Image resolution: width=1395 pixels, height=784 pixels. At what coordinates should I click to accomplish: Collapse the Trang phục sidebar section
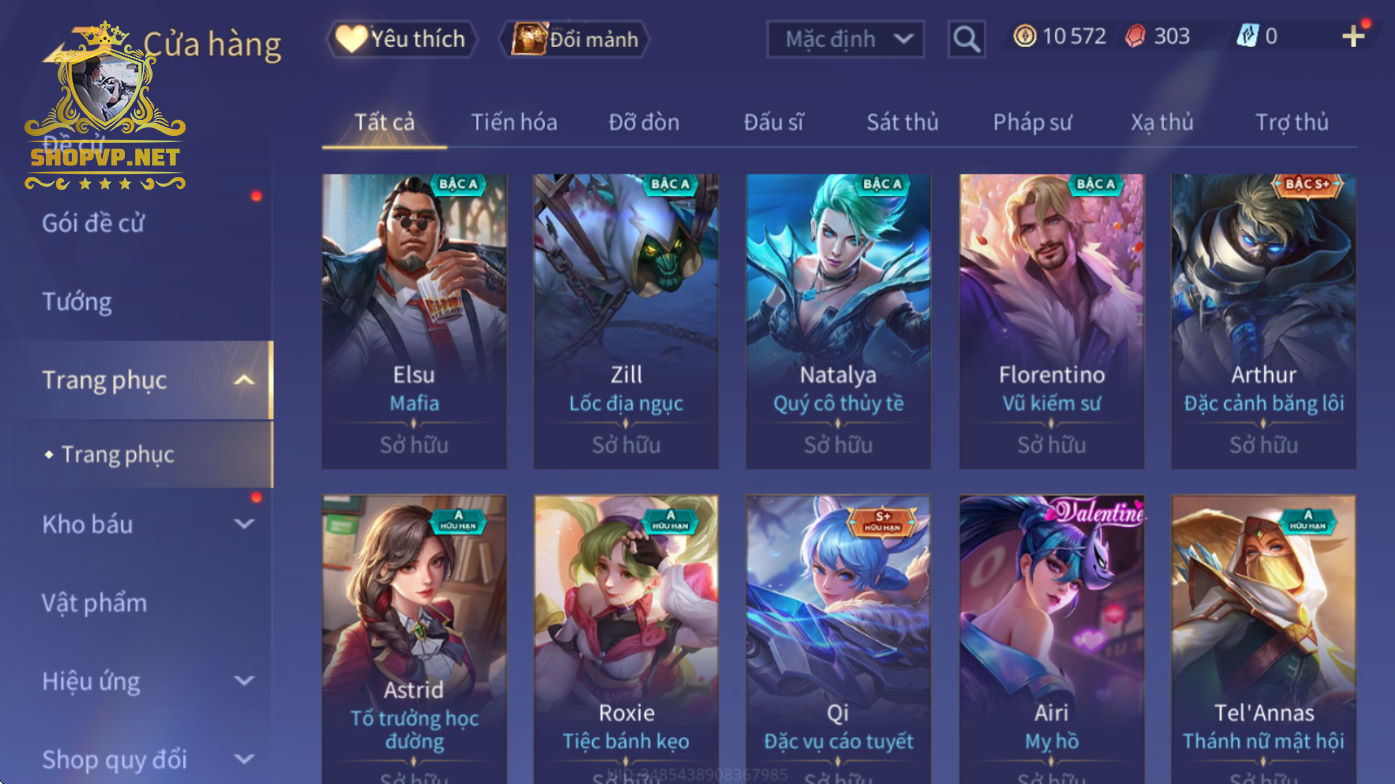tap(244, 380)
